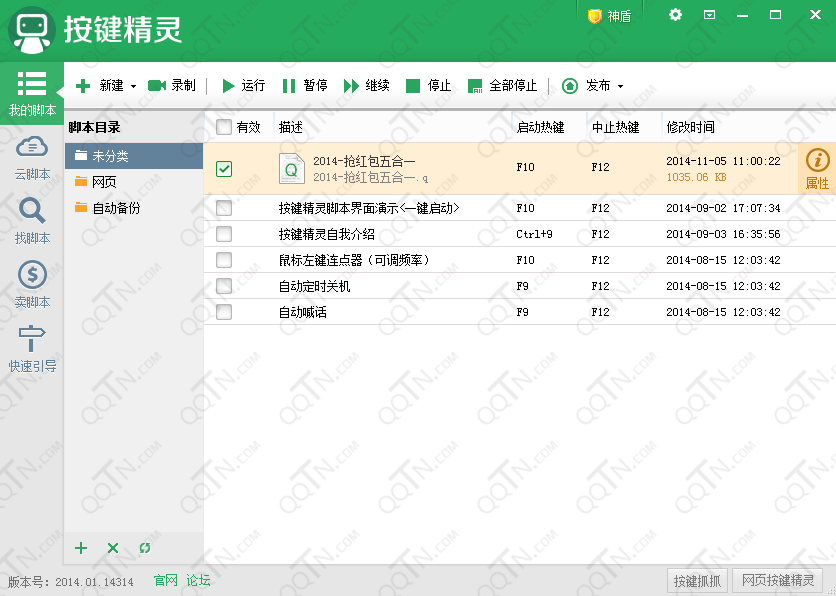Open the title bar dropdown menu icon
Image resolution: width=836 pixels, height=596 pixels.
tap(709, 15)
